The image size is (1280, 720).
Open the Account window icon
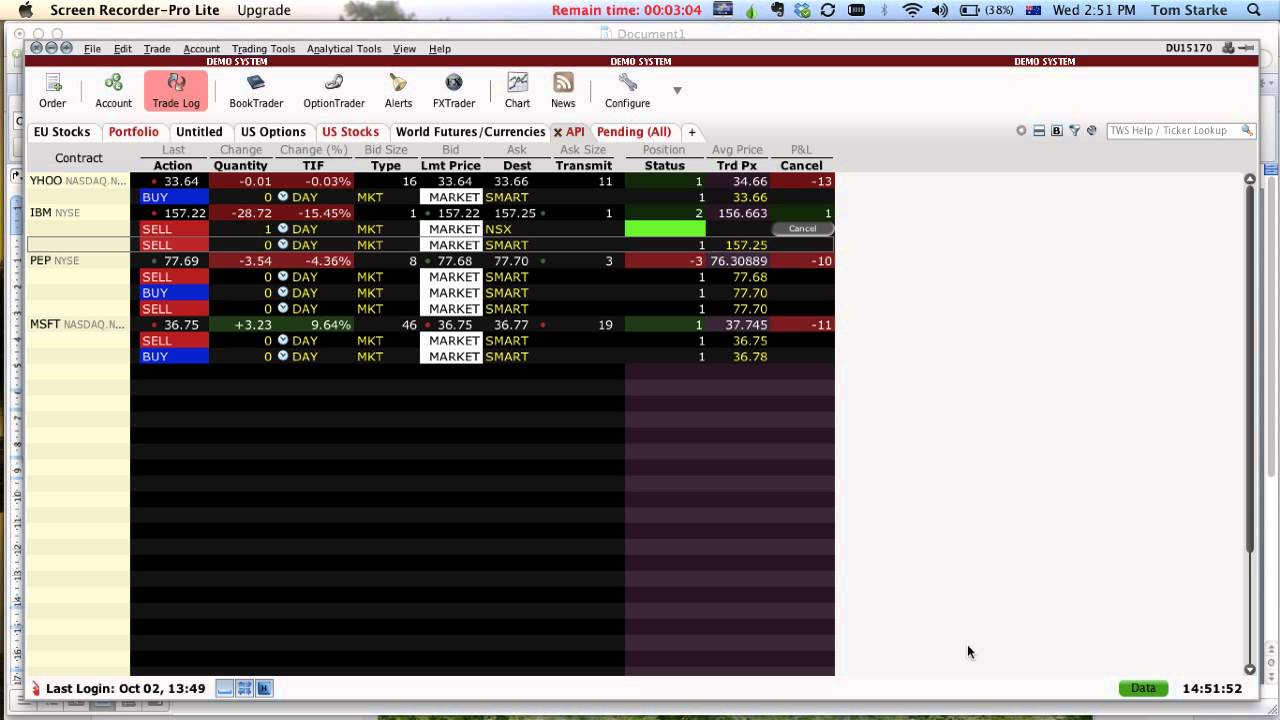113,90
